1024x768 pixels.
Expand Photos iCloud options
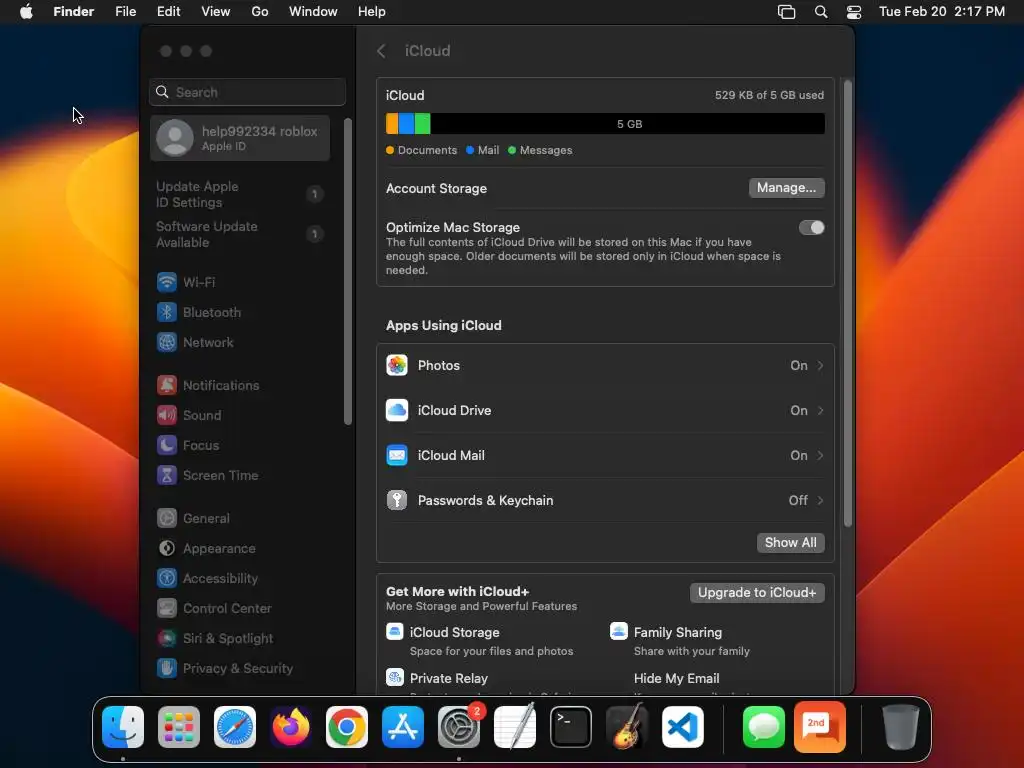pos(605,366)
